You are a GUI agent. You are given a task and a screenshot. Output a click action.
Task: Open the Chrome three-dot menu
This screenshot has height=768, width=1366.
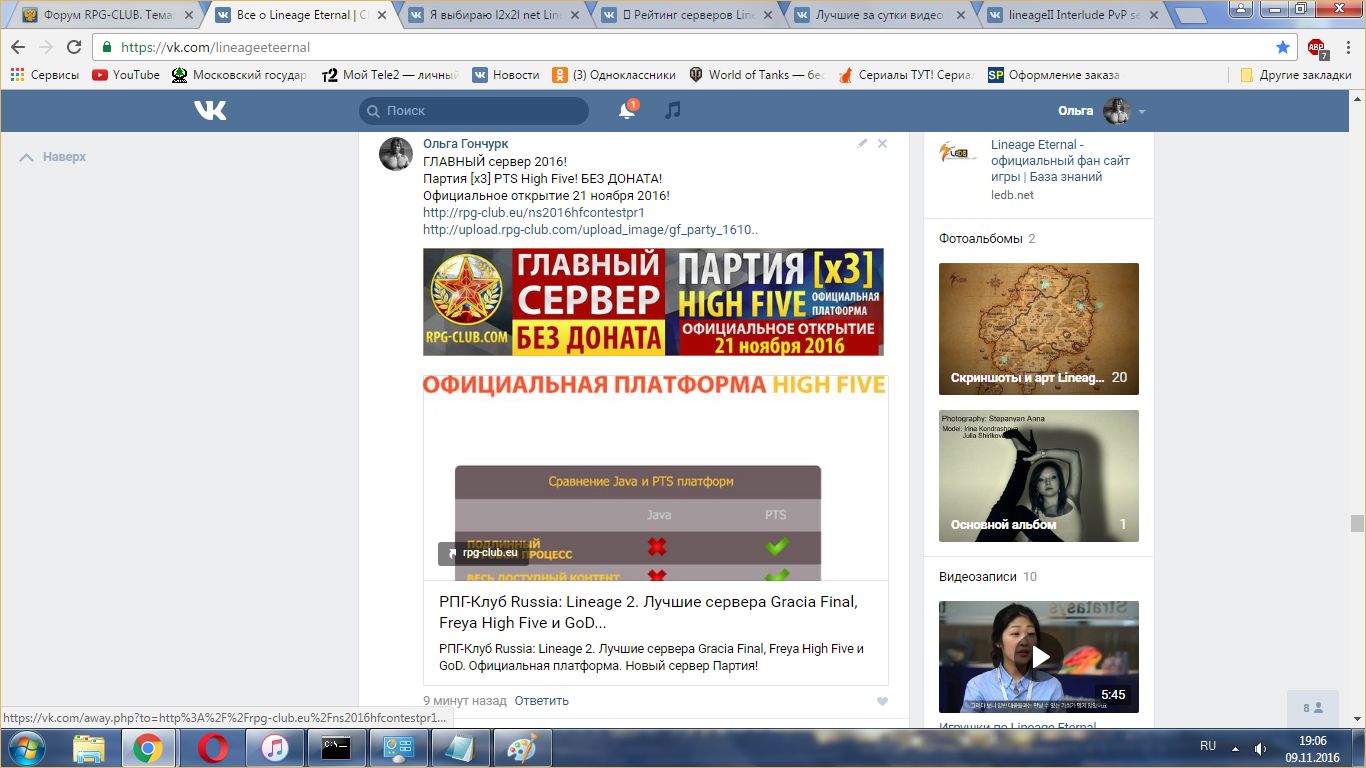pos(1346,47)
